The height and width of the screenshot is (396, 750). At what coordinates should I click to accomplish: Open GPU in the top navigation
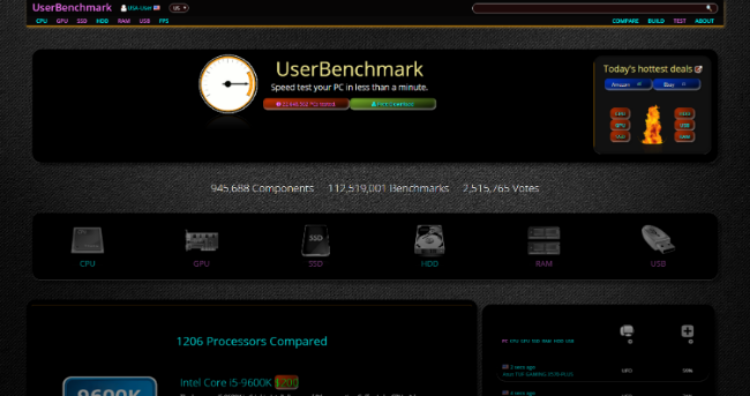pyautogui.click(x=62, y=21)
